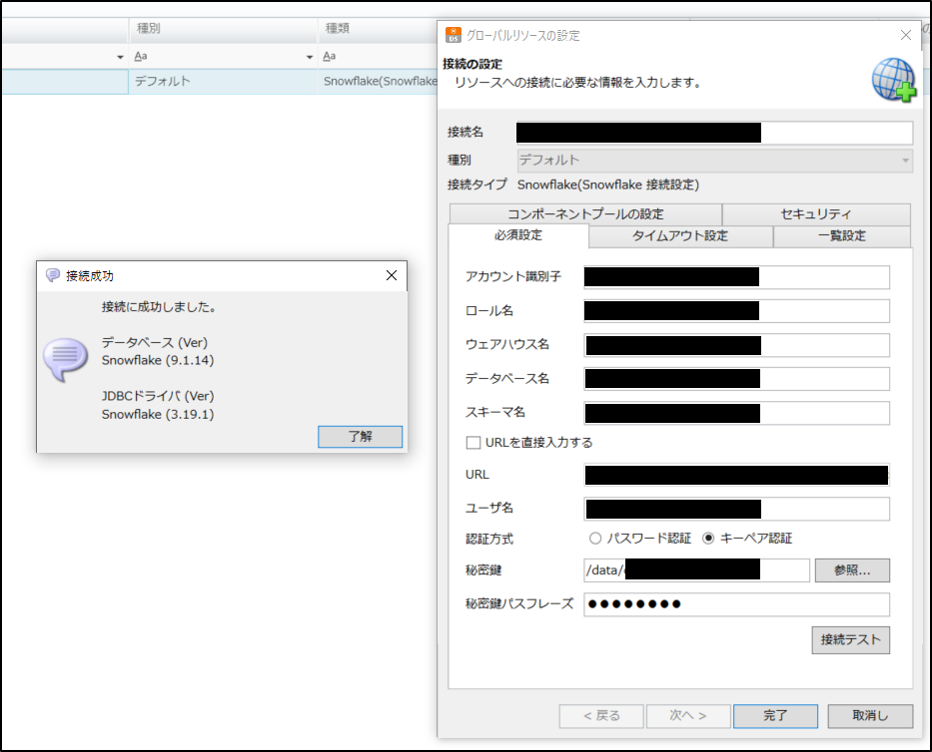Click the speech bubble icon in the success dialog
932x752 pixels.
pyautogui.click(x=65, y=359)
